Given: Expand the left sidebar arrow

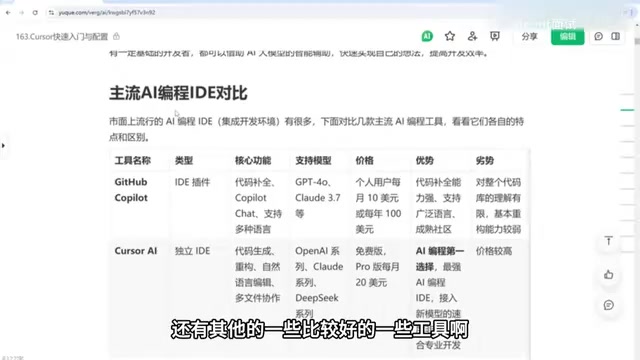Looking at the screenshot, I should point(3,145).
